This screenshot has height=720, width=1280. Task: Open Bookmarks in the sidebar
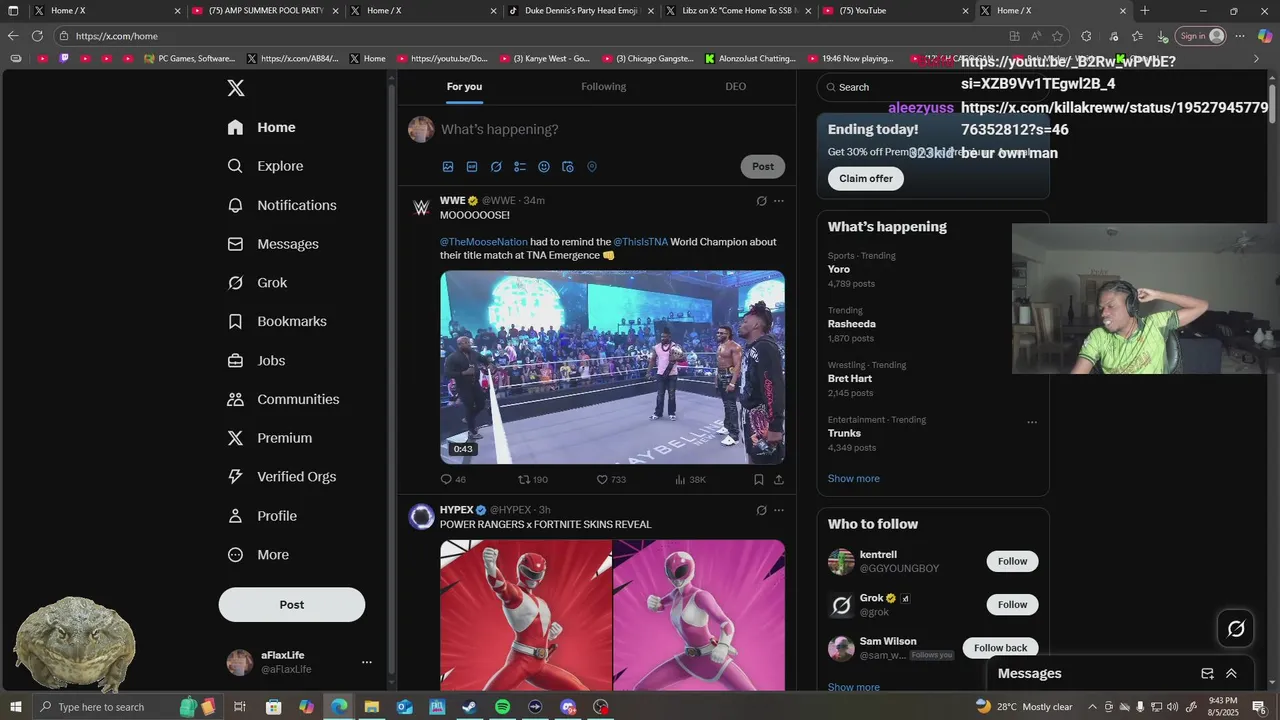point(277,321)
